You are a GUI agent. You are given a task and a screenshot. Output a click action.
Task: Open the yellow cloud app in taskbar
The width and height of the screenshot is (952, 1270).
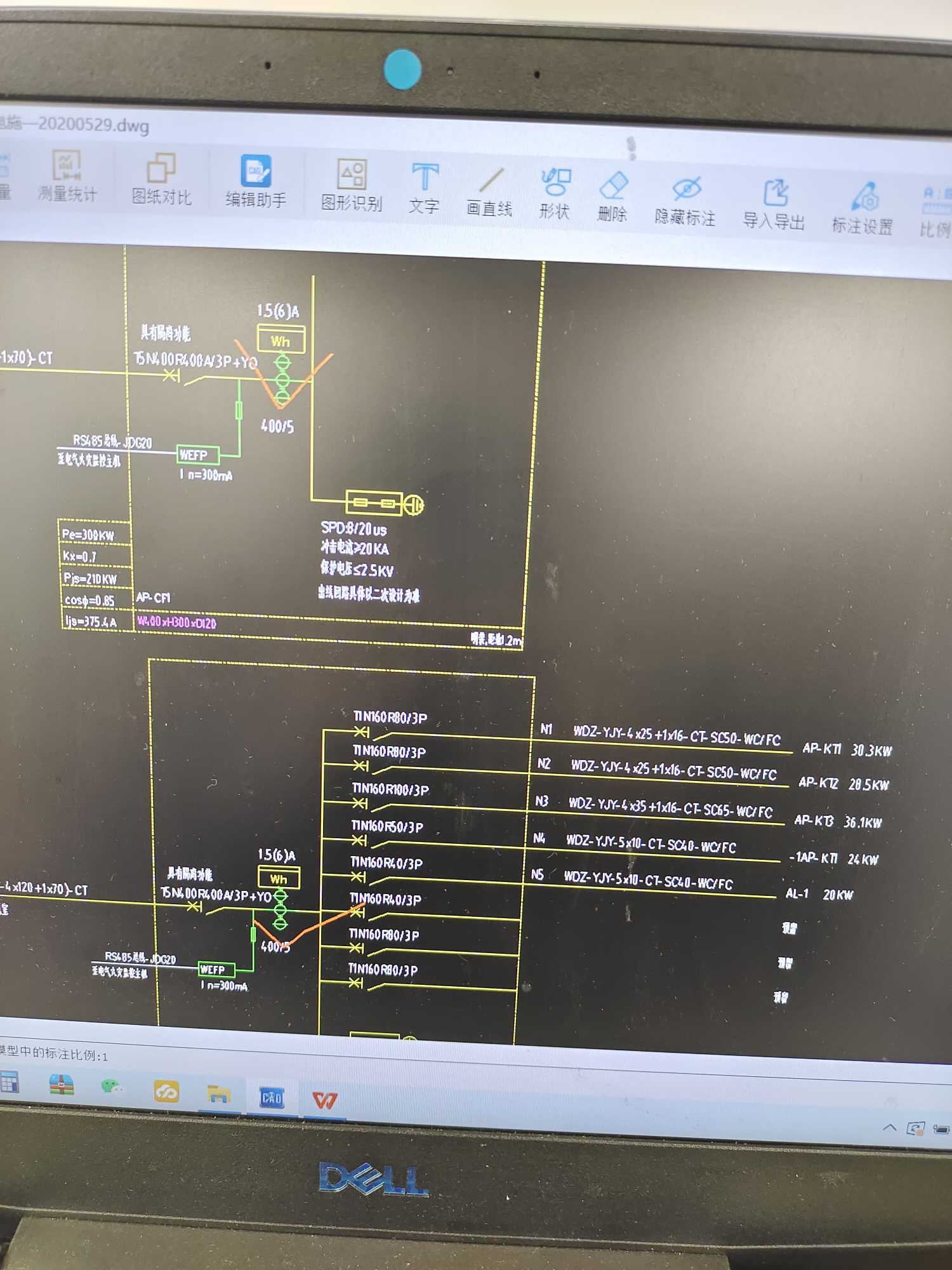[166, 1092]
